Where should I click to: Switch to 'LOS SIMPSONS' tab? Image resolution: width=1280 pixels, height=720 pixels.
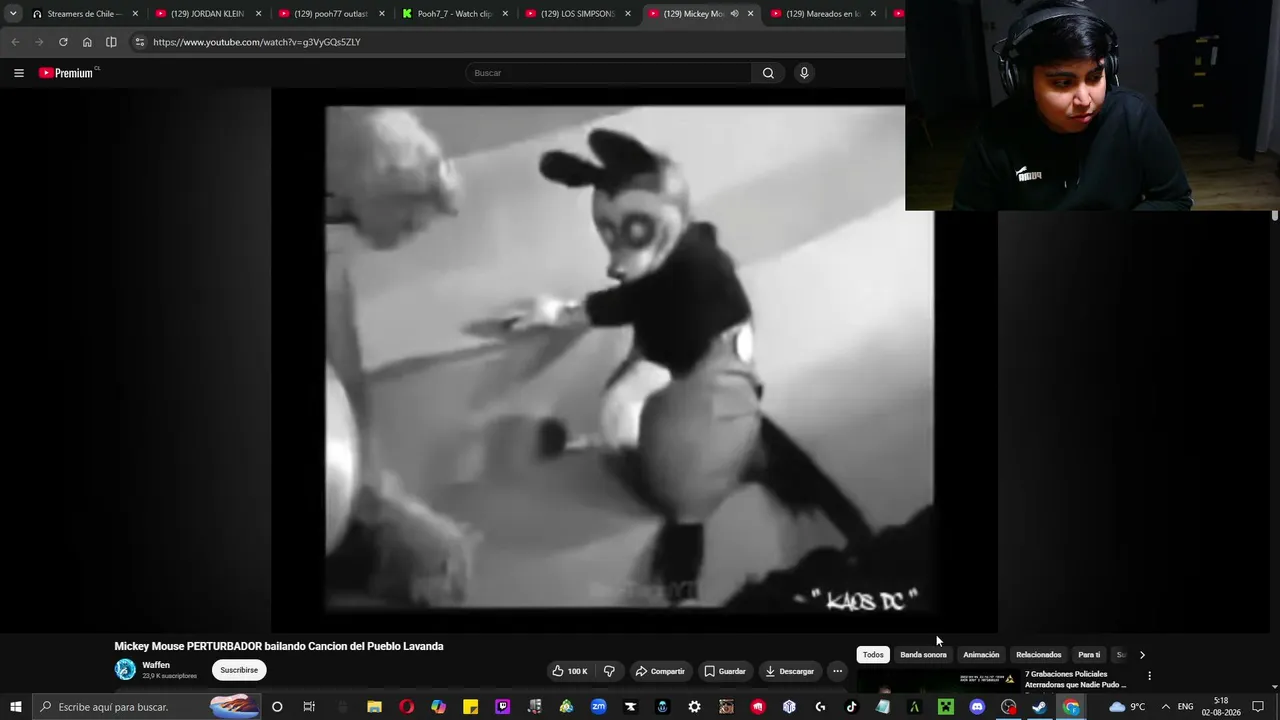(x=577, y=14)
